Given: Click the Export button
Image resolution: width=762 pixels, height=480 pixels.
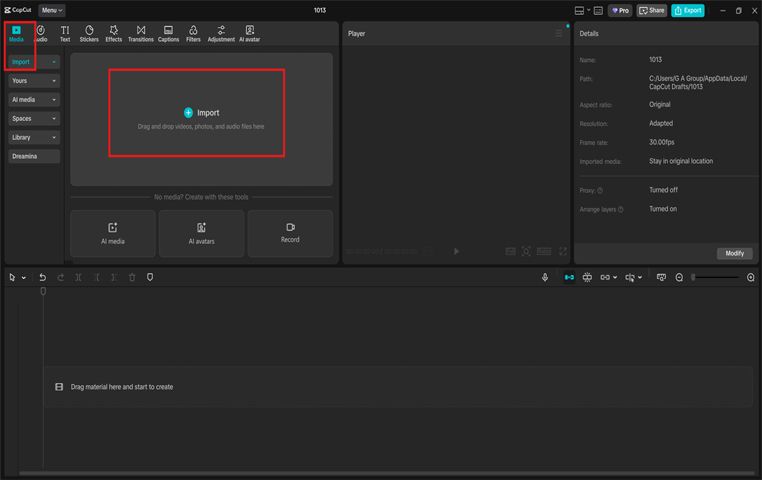Looking at the screenshot, I should (x=687, y=10).
